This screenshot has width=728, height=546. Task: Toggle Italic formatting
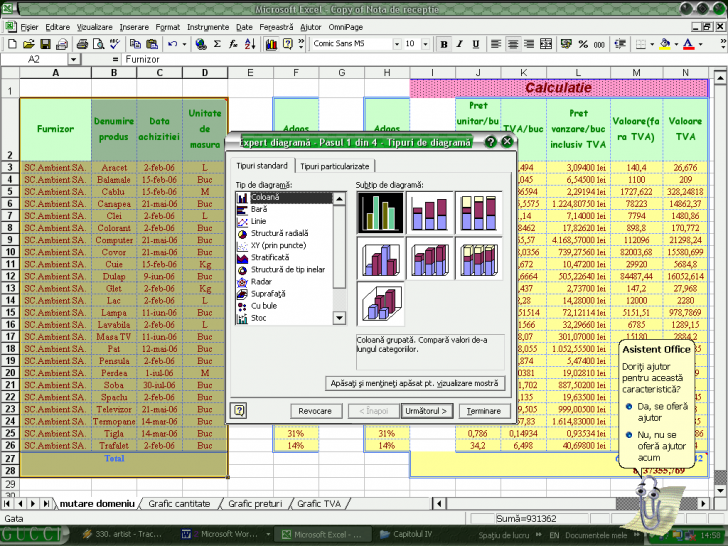(460, 44)
